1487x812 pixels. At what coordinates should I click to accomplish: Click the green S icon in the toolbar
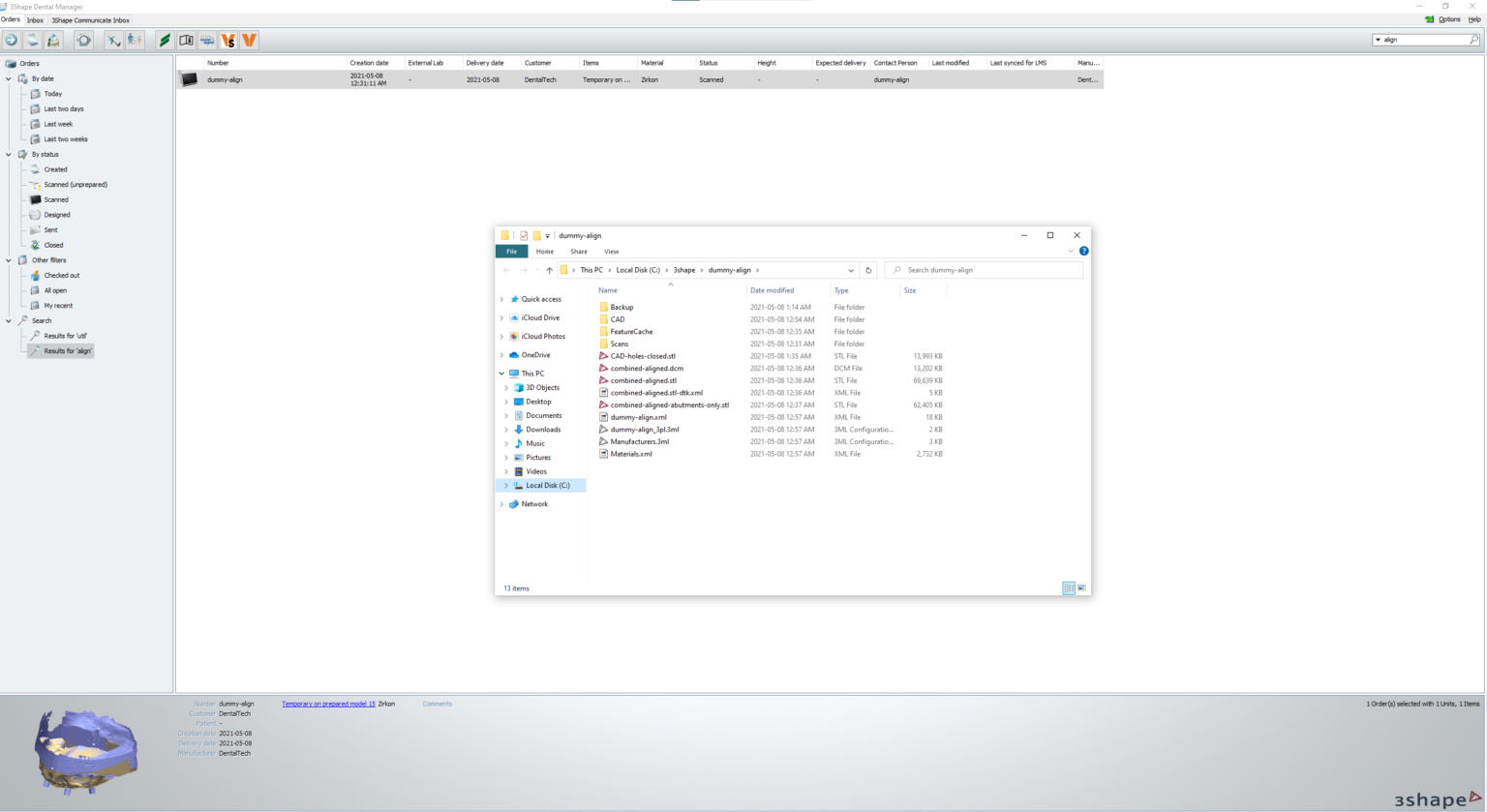click(x=165, y=40)
